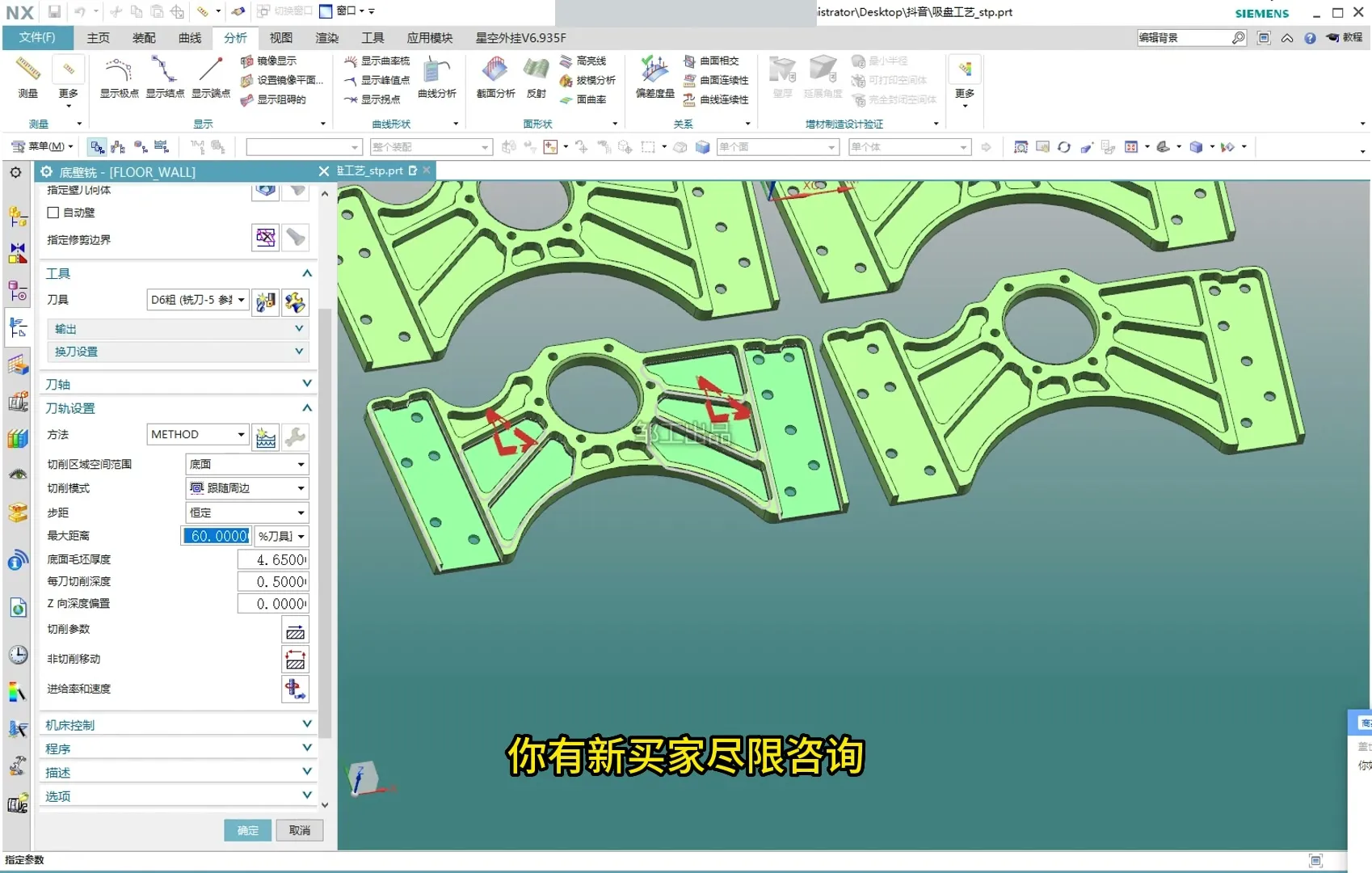1372x873 pixels.
Task: Open 偏差度量 deviation gauge tool
Action: 654,77
